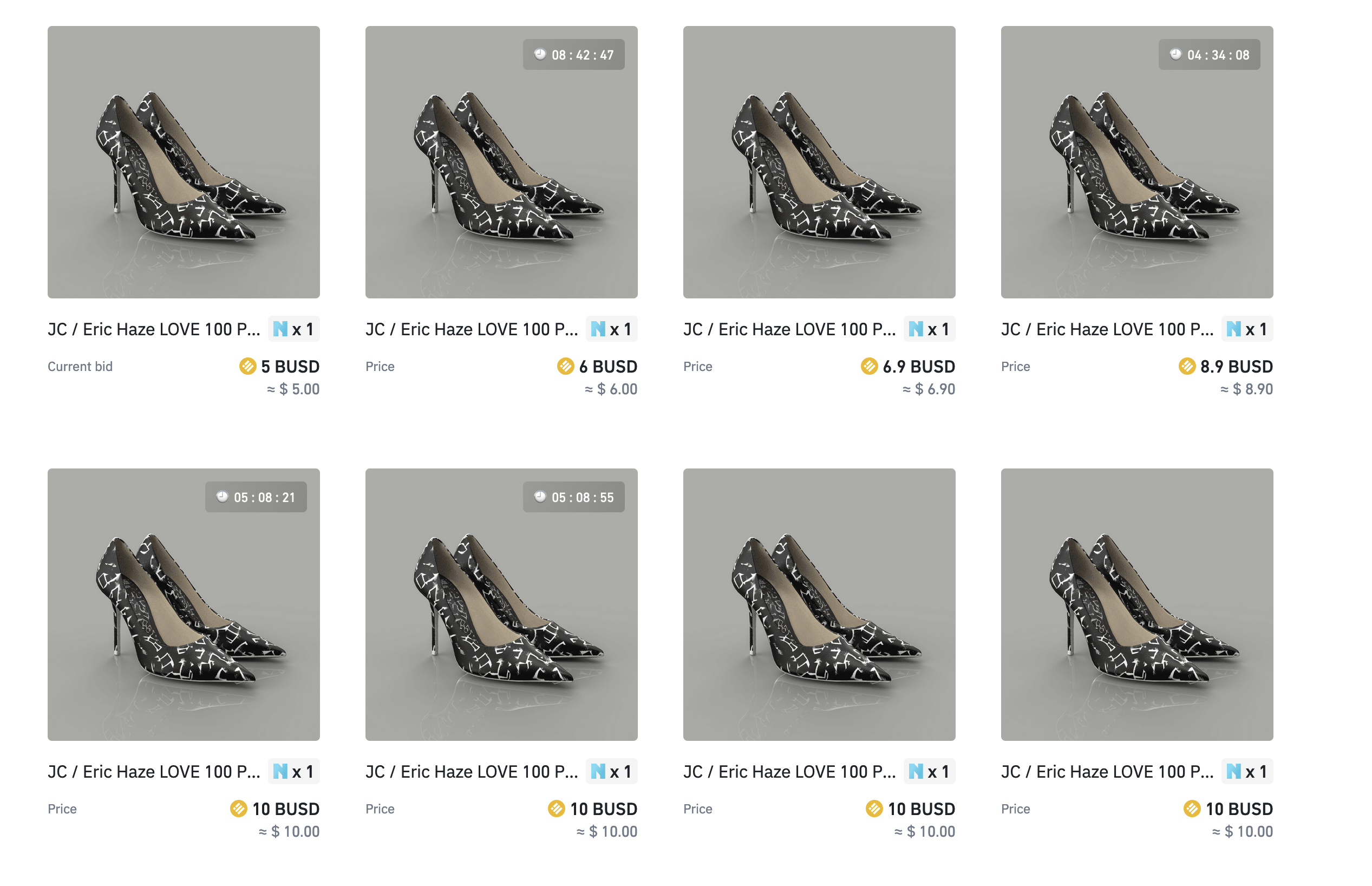Viewport: 1372px width, 886px height.
Task: Click the '≈ $ 6.00' value
Action: click(611, 389)
